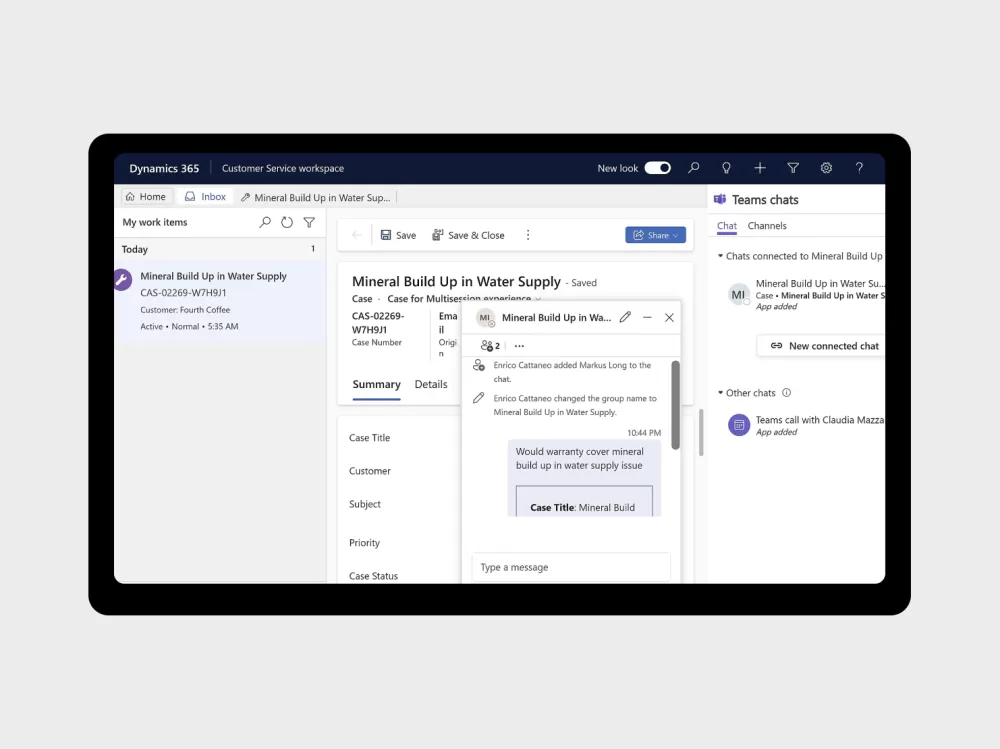Collapse Chats connected to Mineral Build Up section

[x=721, y=256]
